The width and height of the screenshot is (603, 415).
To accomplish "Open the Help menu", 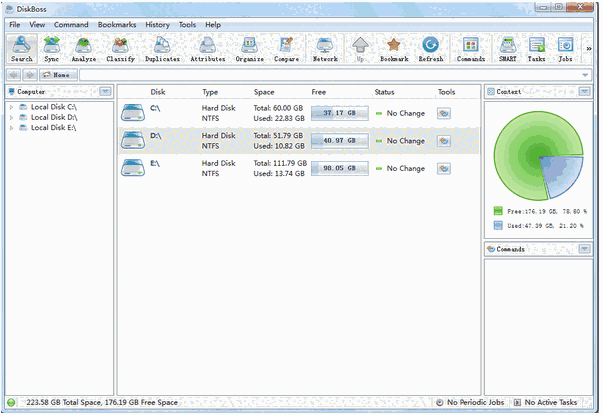I will pyautogui.click(x=213, y=25).
